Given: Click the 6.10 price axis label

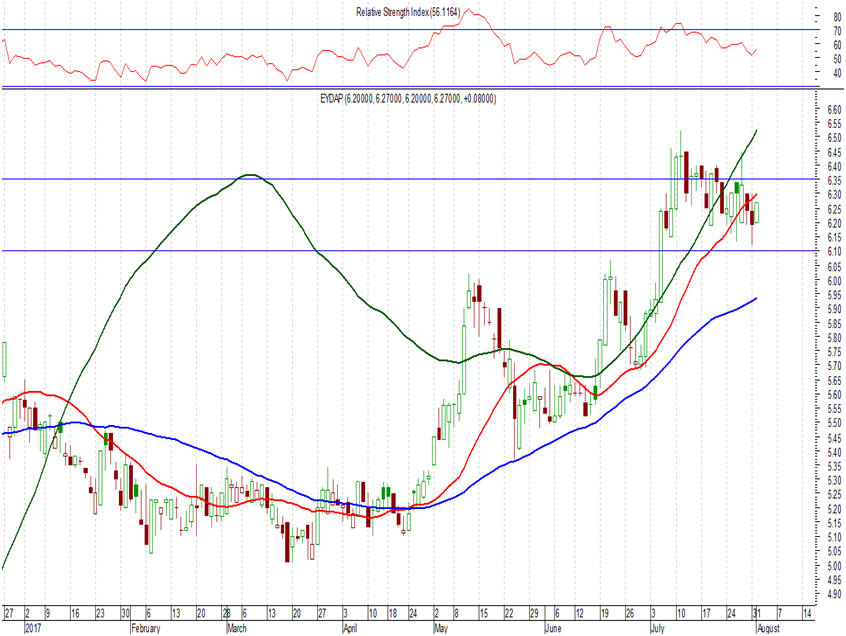Looking at the screenshot, I should tap(835, 252).
